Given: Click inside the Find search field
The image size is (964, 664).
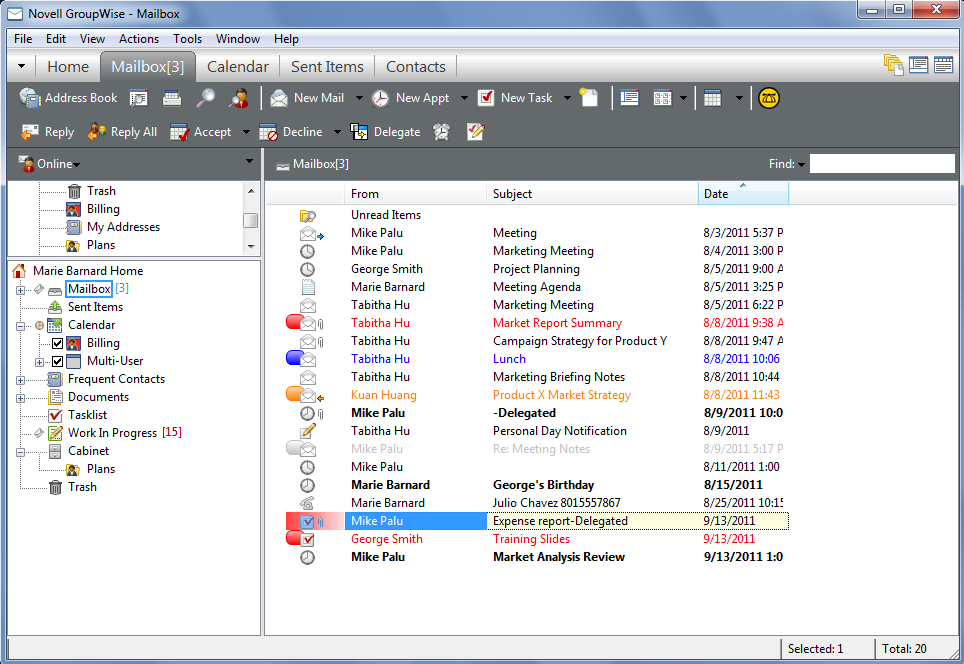Looking at the screenshot, I should 881,164.
